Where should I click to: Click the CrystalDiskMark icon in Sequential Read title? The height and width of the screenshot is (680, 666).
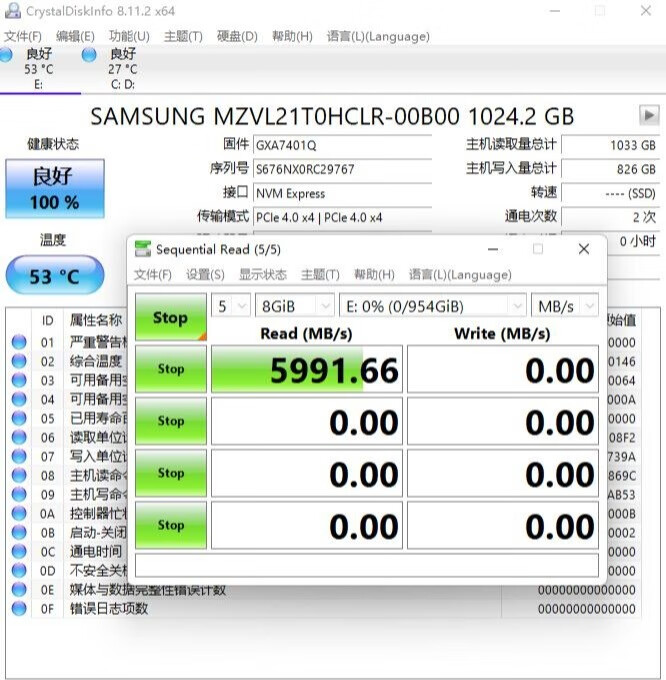(x=143, y=249)
